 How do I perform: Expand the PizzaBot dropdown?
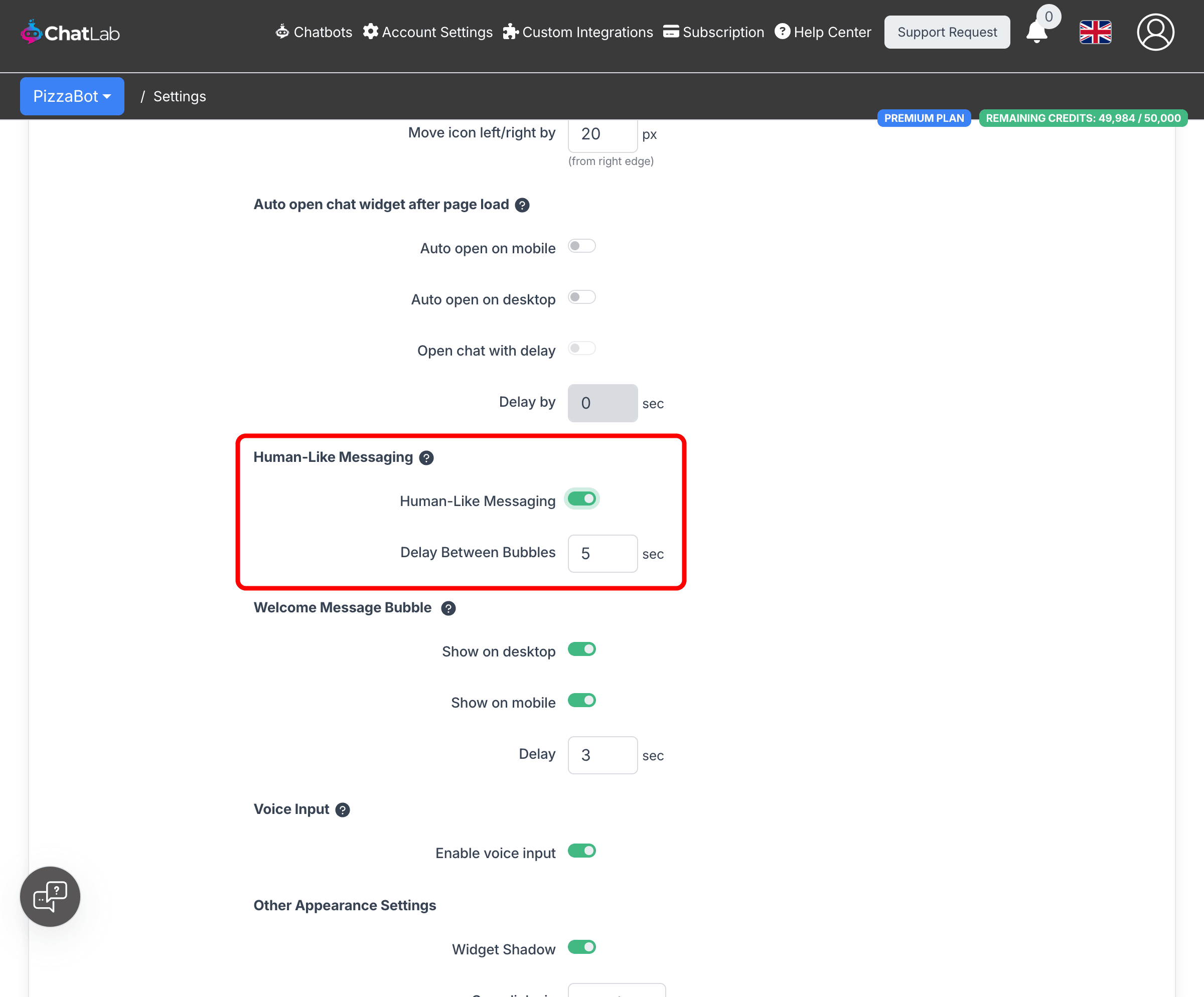pyautogui.click(x=72, y=96)
